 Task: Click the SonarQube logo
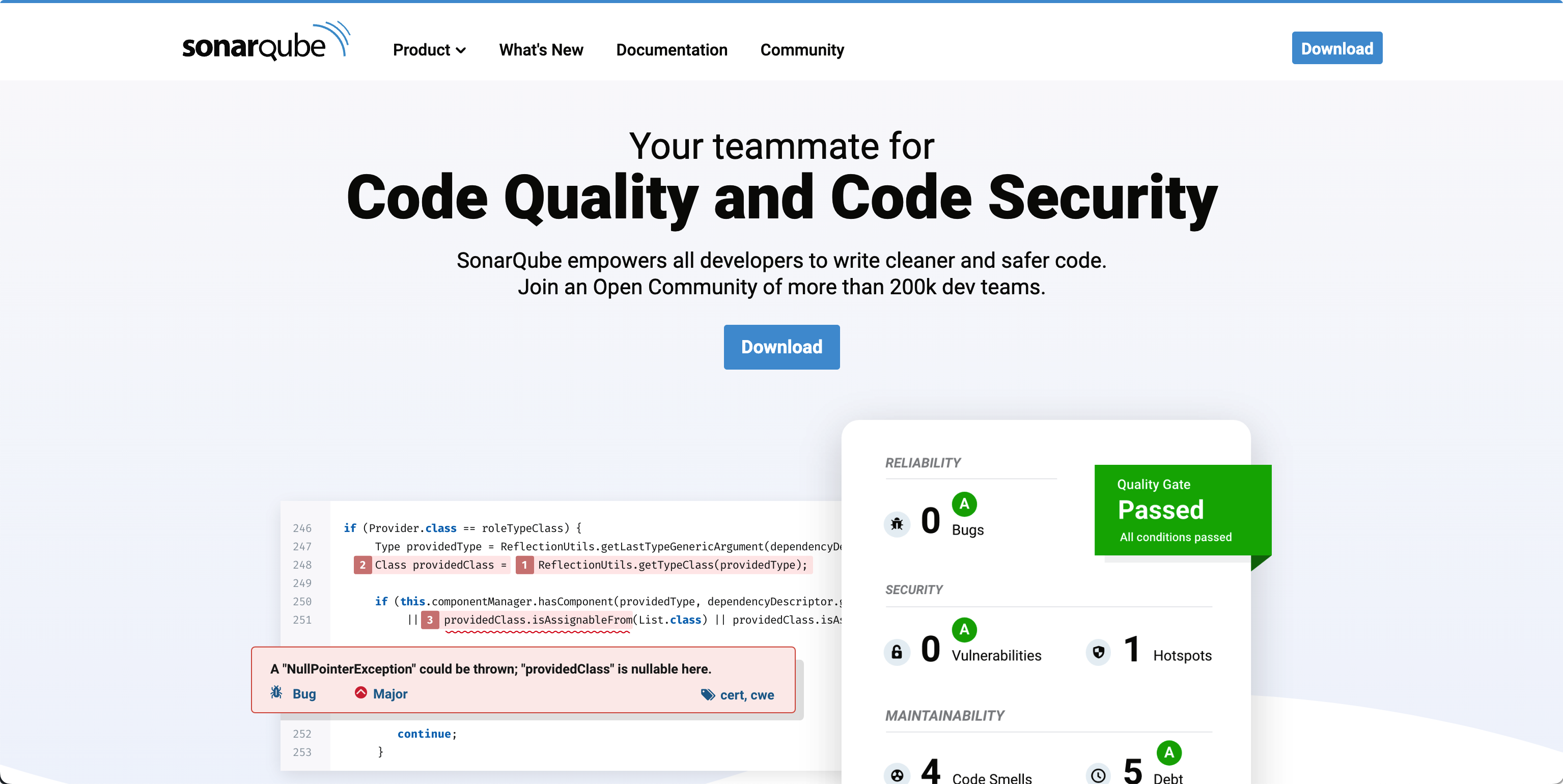coord(265,42)
